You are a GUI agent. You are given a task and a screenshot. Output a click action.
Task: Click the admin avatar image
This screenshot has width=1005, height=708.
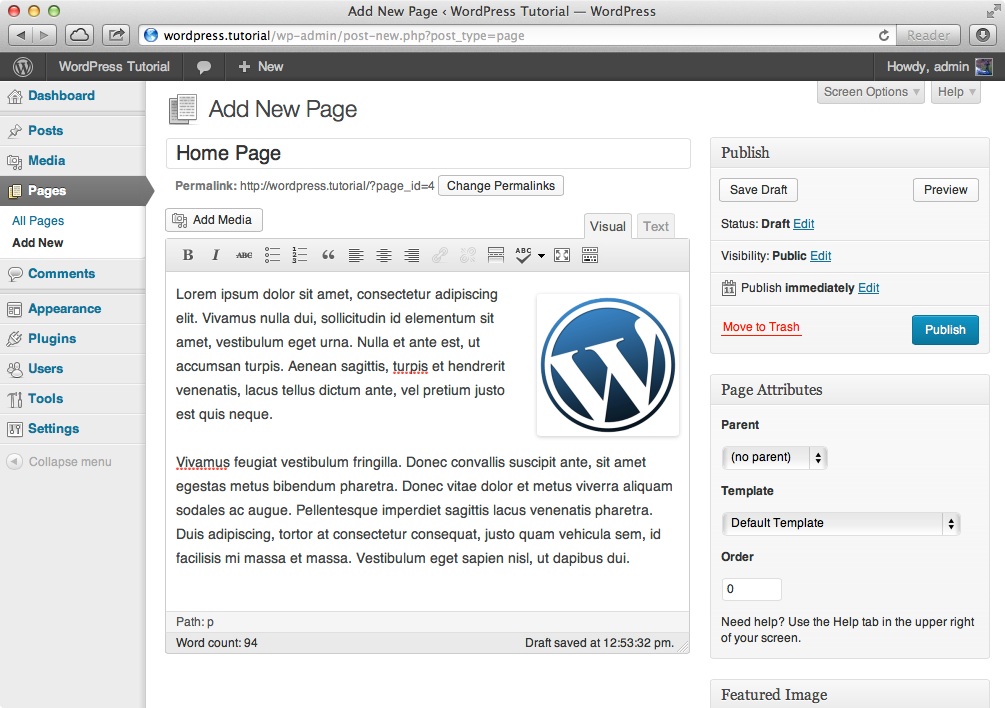[x=983, y=67]
